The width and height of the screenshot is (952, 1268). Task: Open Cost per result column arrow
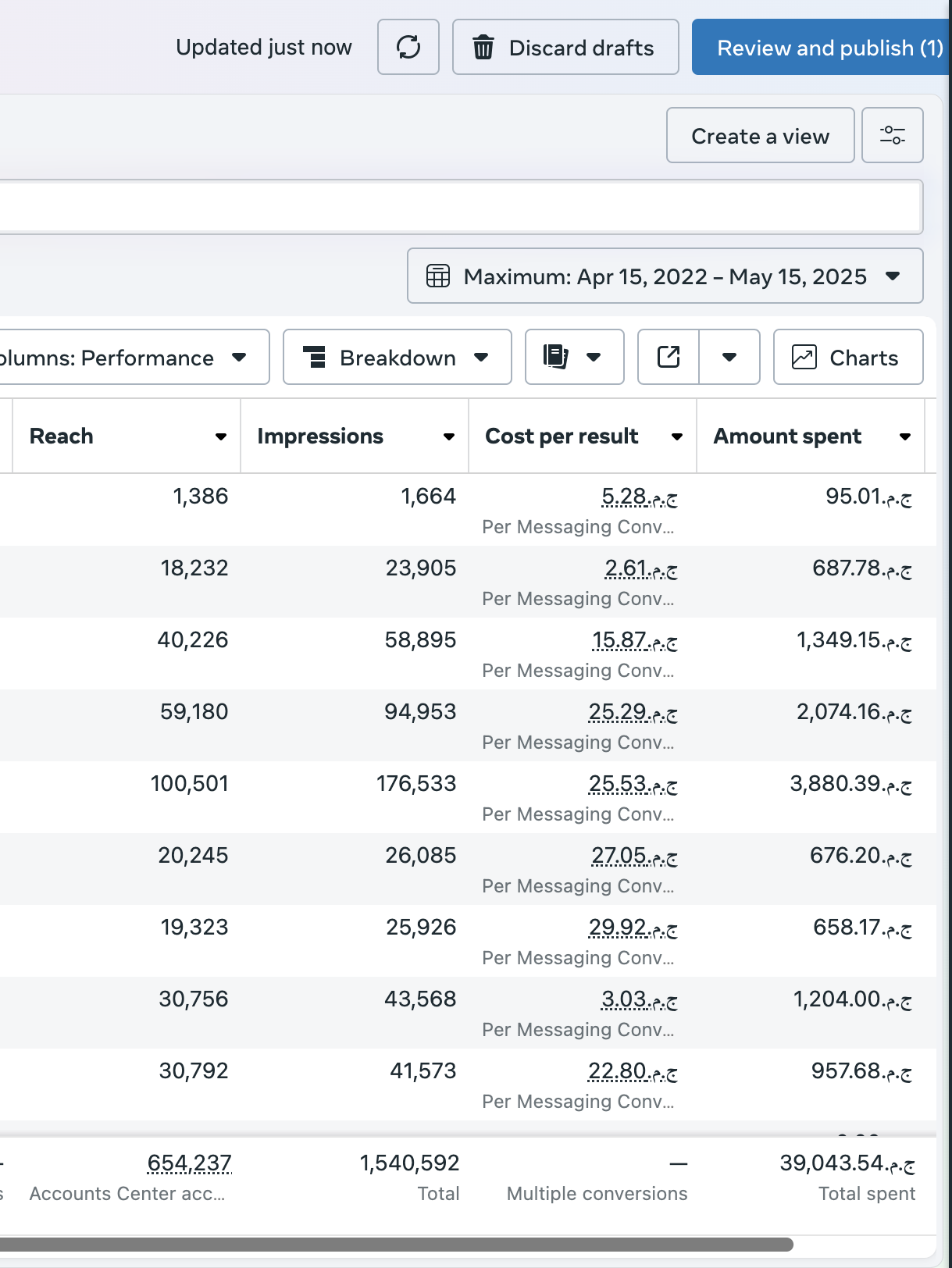click(x=677, y=436)
